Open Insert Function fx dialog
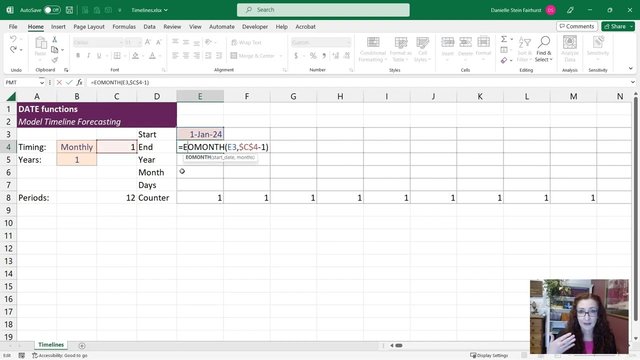The width and height of the screenshot is (640, 360). (79, 82)
